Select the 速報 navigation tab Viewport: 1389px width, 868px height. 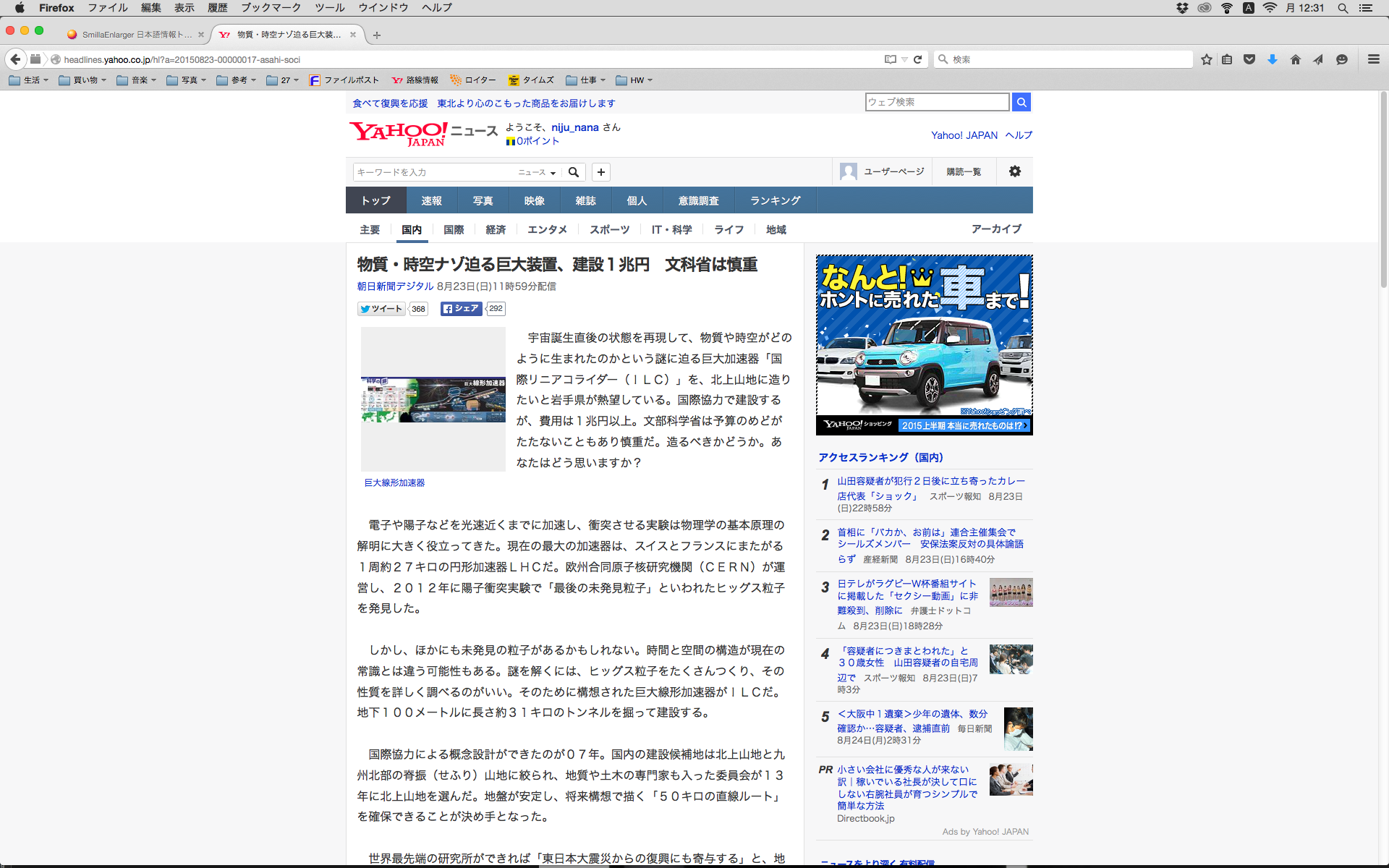[x=431, y=200]
